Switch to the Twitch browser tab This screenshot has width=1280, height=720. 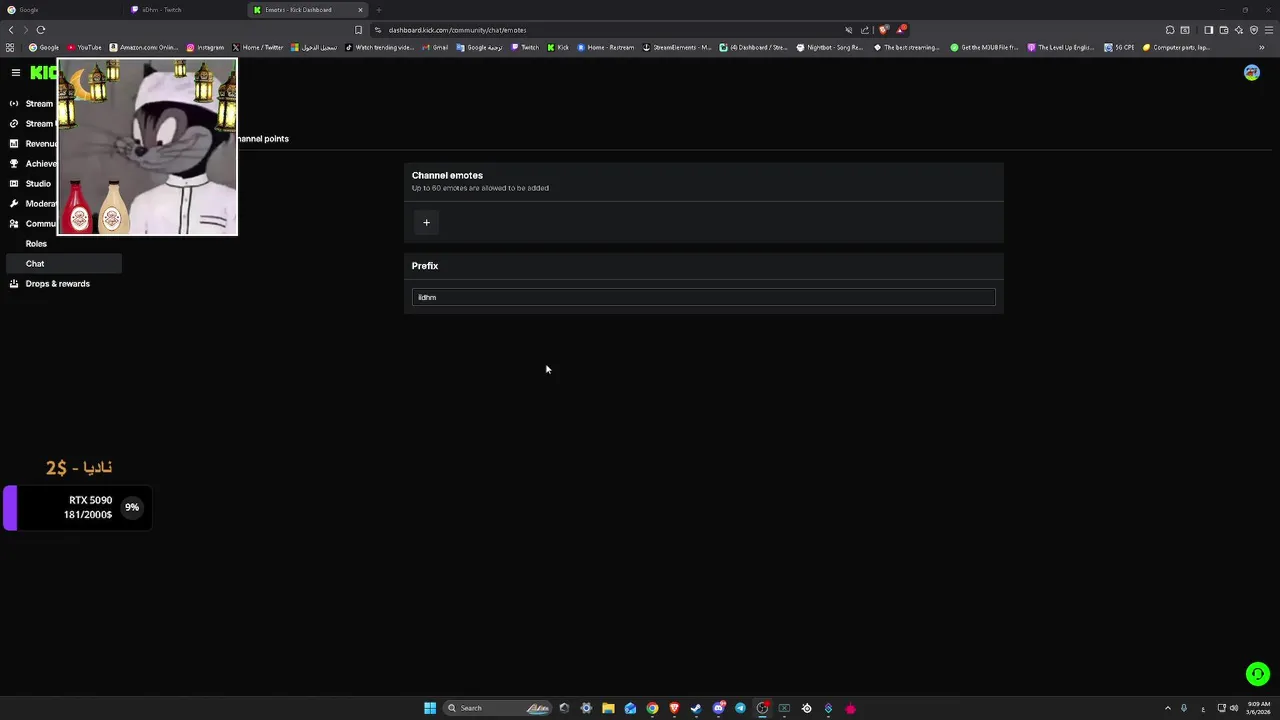coord(185,10)
